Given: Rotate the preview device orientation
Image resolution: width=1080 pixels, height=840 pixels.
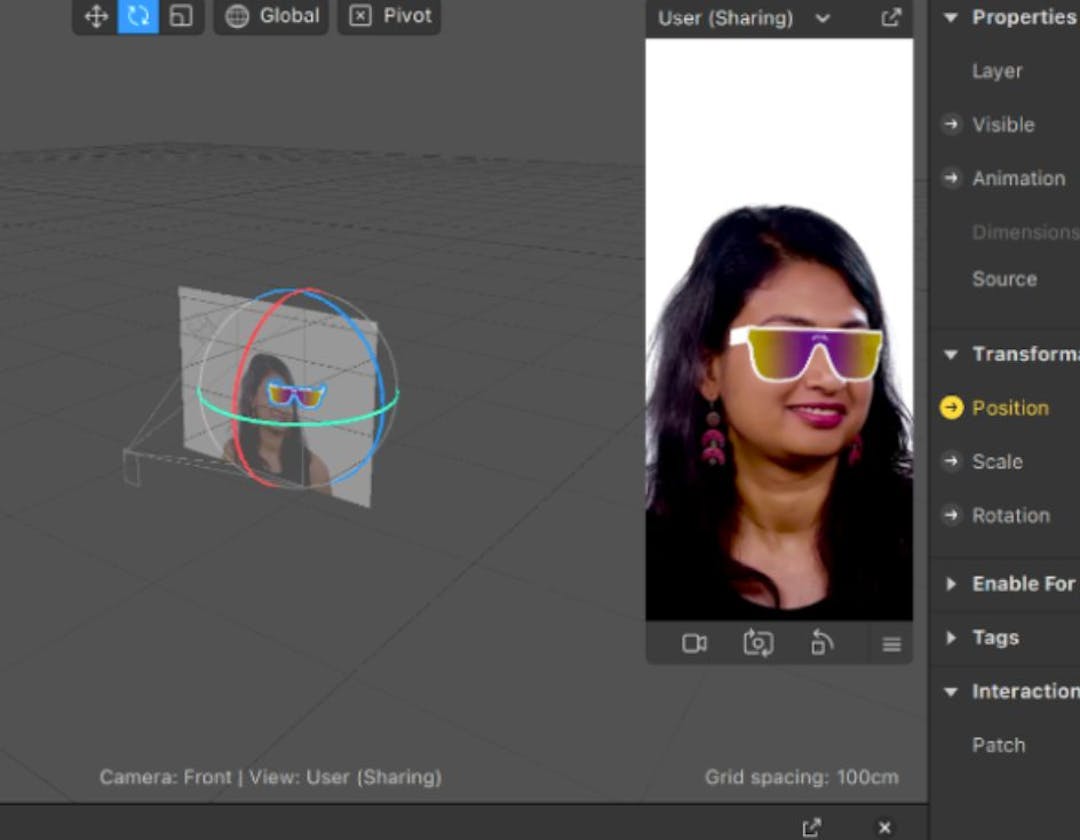Looking at the screenshot, I should (x=822, y=643).
